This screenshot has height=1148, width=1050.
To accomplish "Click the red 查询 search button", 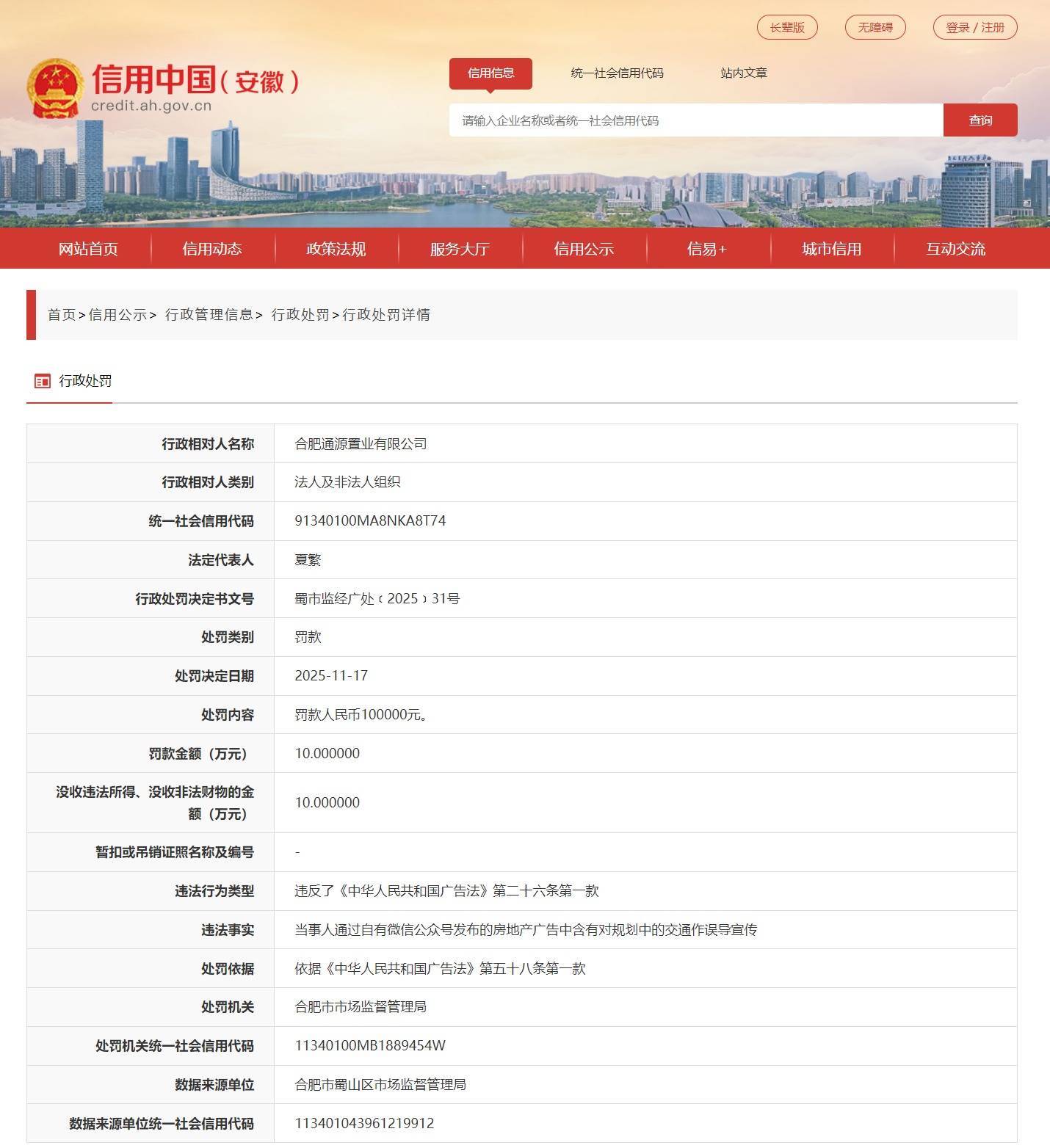I will click(x=980, y=120).
